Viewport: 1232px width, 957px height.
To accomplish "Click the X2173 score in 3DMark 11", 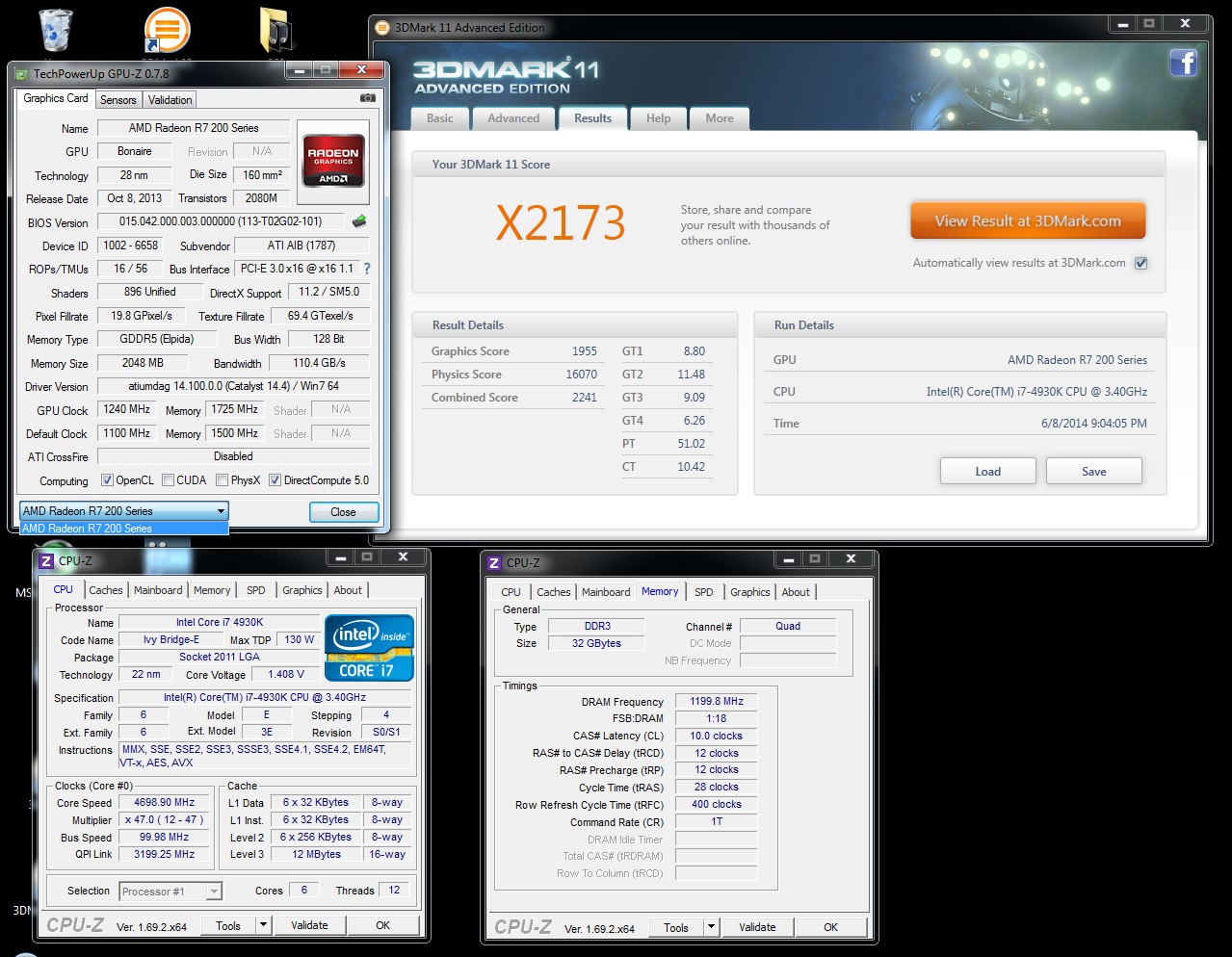I will pyautogui.click(x=561, y=222).
